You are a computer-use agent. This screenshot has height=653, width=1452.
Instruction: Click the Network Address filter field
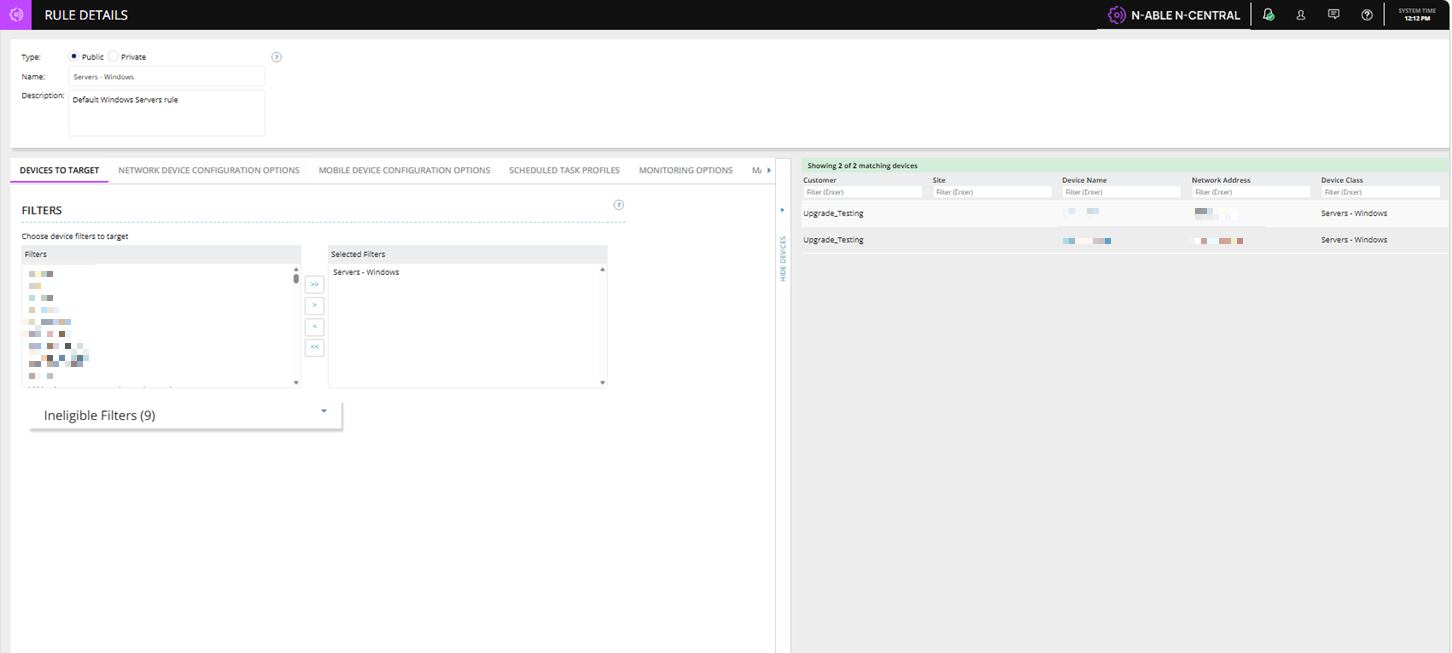pyautogui.click(x=1251, y=192)
